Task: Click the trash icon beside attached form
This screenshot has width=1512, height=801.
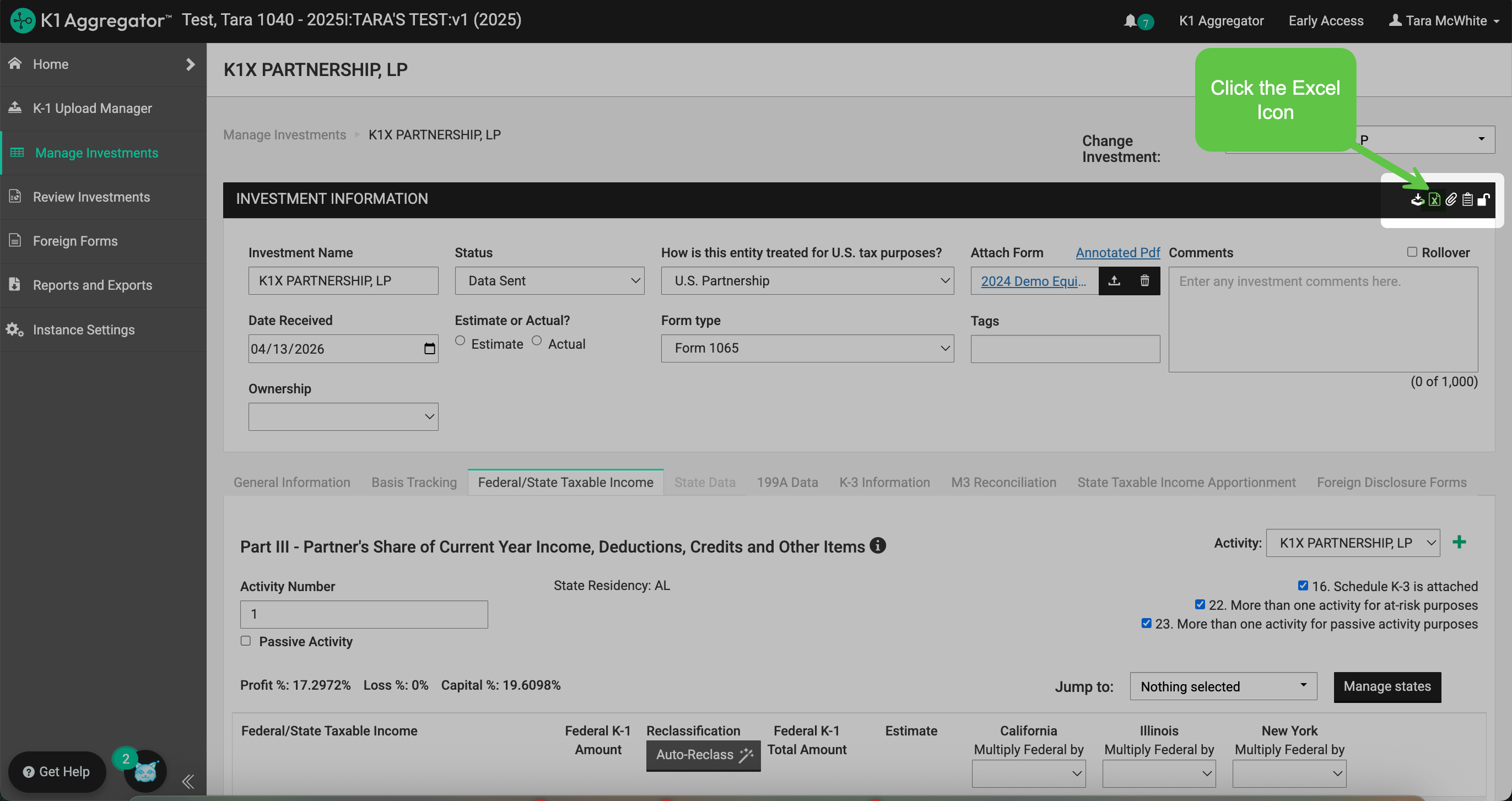Action: coord(1144,280)
